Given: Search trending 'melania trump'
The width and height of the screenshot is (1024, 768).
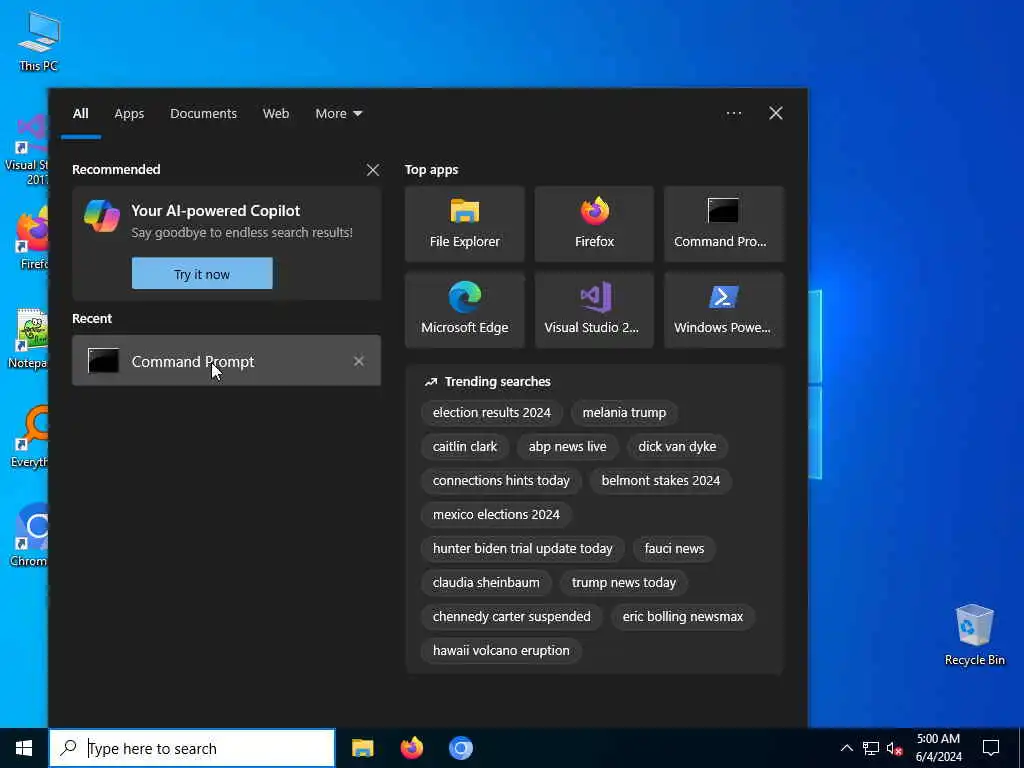Looking at the screenshot, I should click(624, 413).
